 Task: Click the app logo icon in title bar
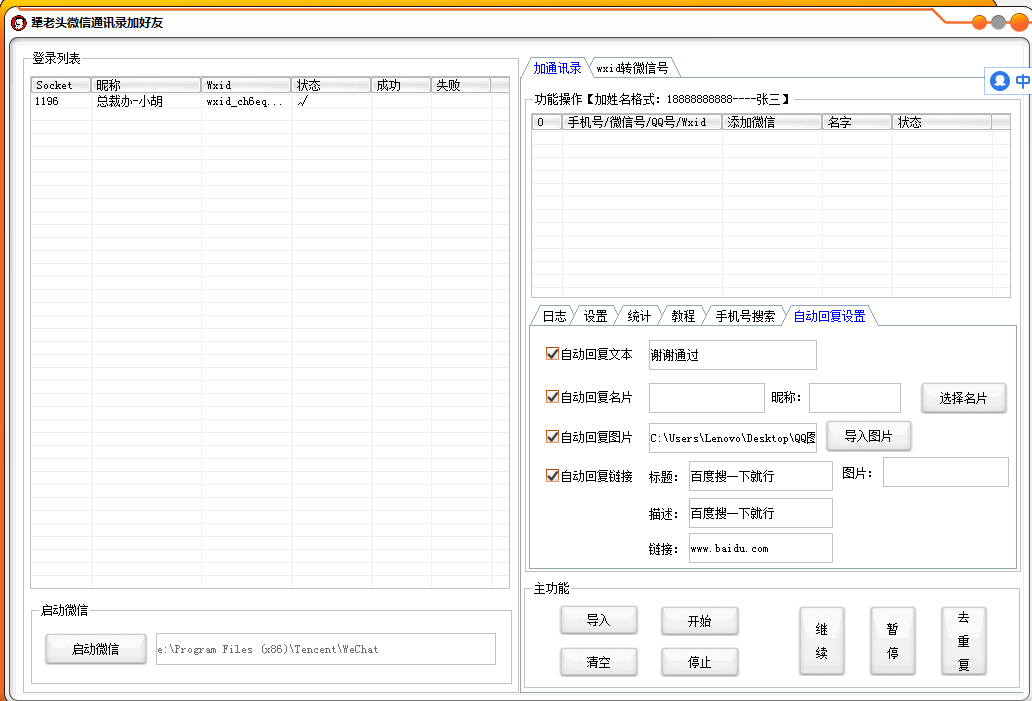coord(18,23)
